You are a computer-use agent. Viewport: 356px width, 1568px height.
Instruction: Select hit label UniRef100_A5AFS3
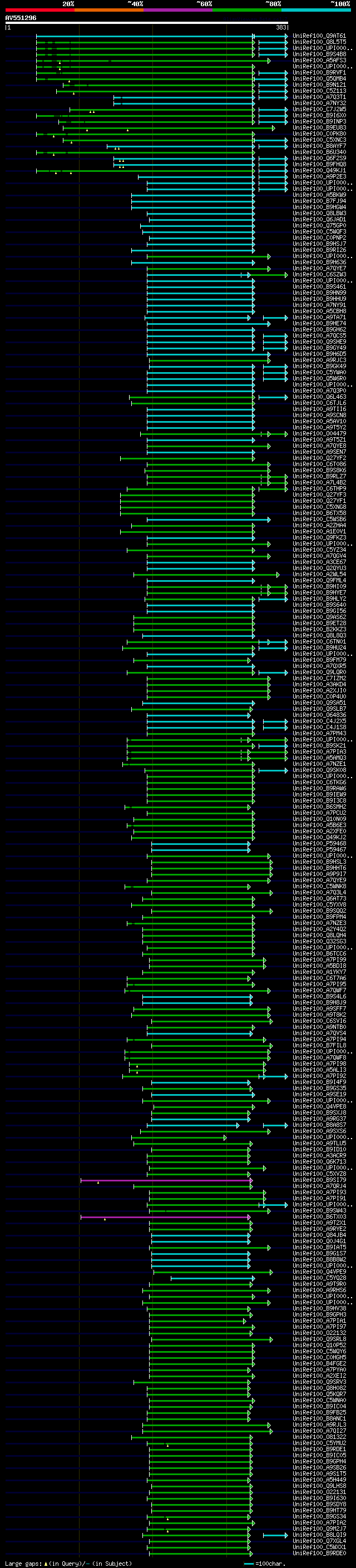[x=319, y=60]
